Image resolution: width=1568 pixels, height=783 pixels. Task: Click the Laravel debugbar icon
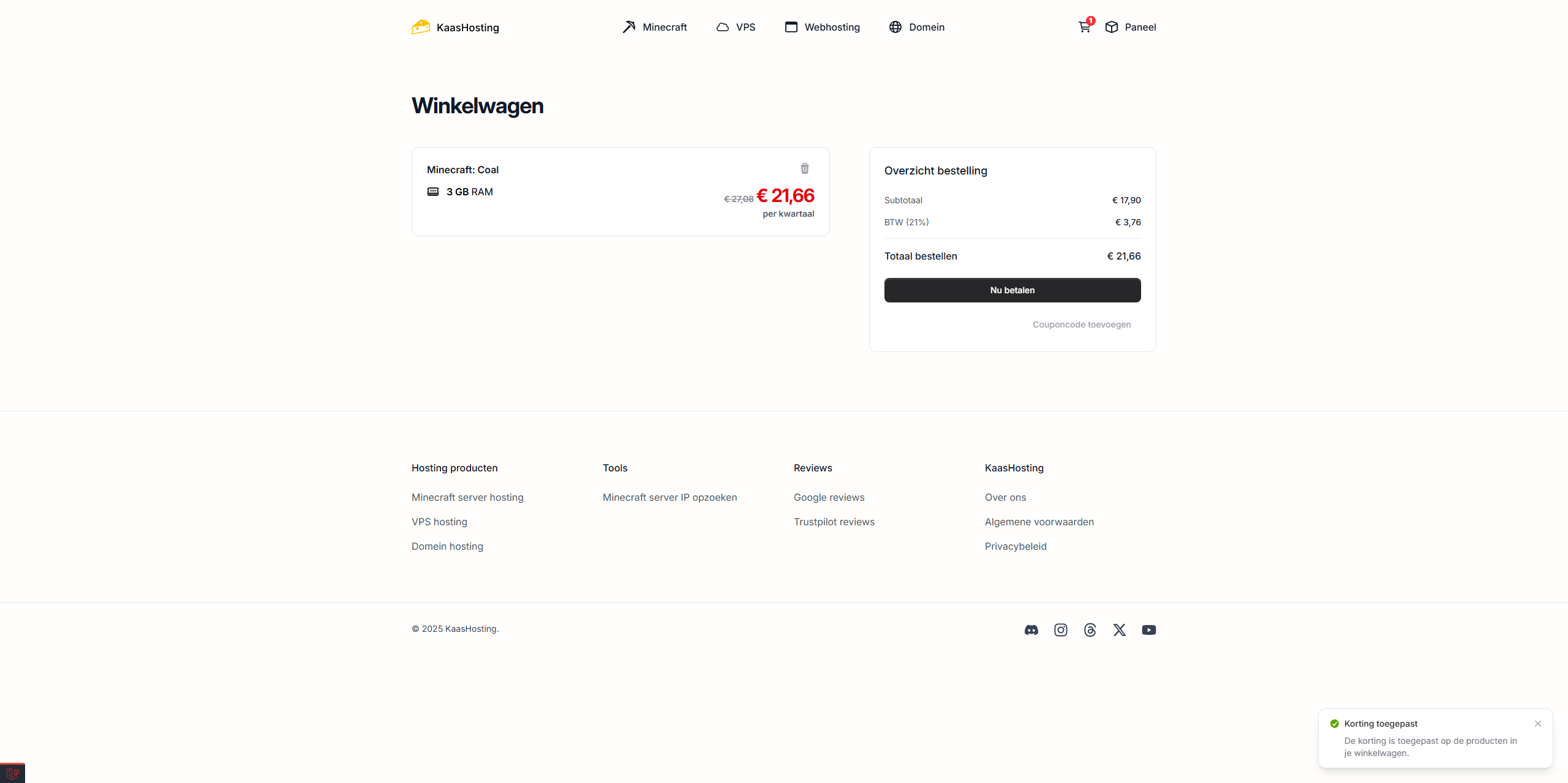tap(12, 773)
